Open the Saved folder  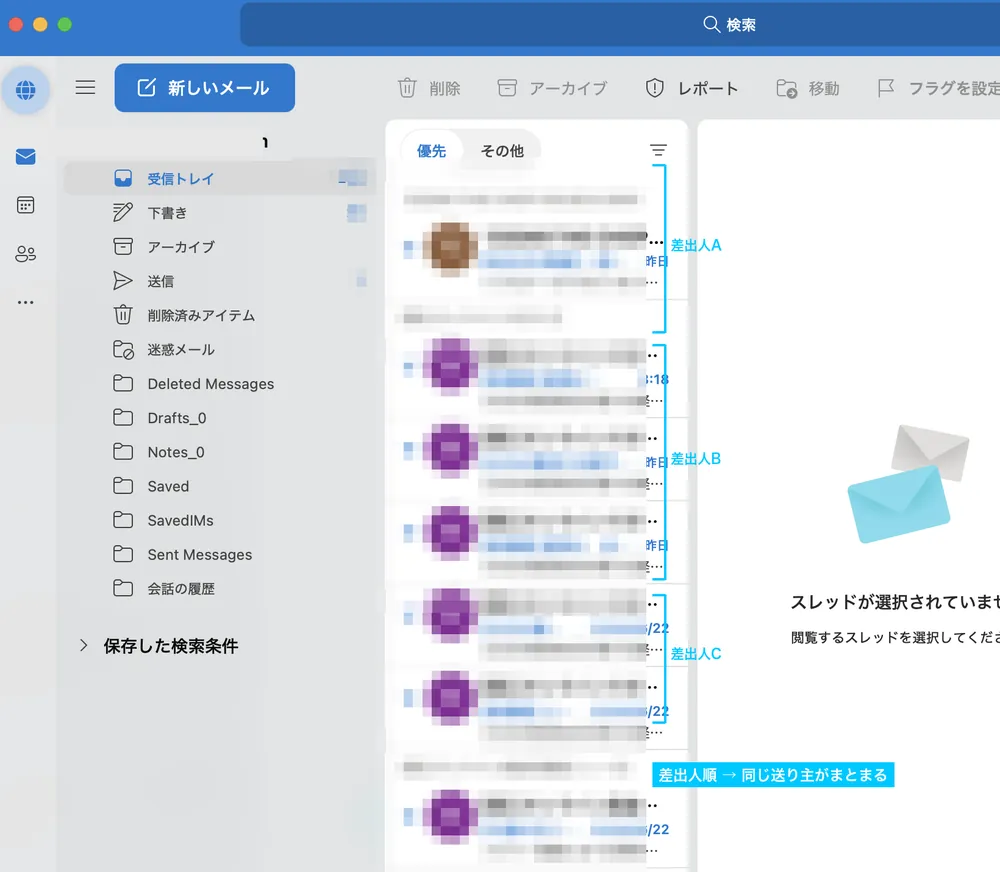click(x=220, y=486)
